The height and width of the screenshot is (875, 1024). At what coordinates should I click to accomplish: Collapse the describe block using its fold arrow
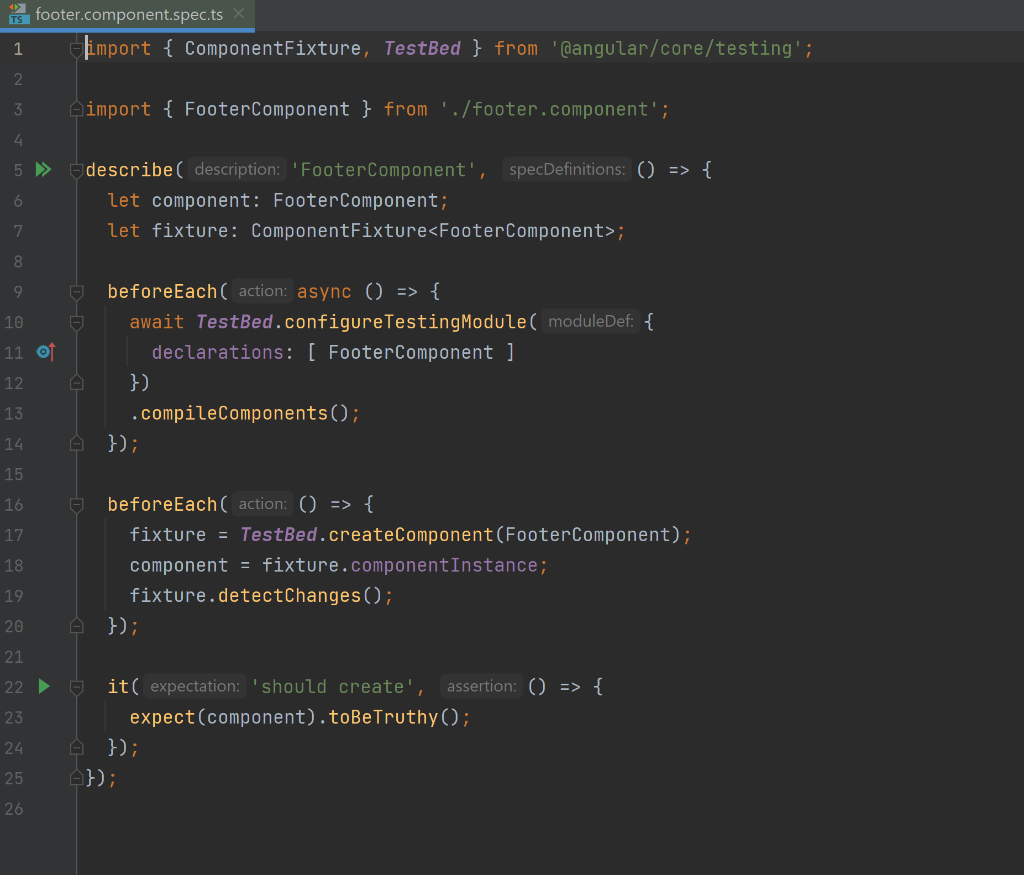pyautogui.click(x=76, y=169)
